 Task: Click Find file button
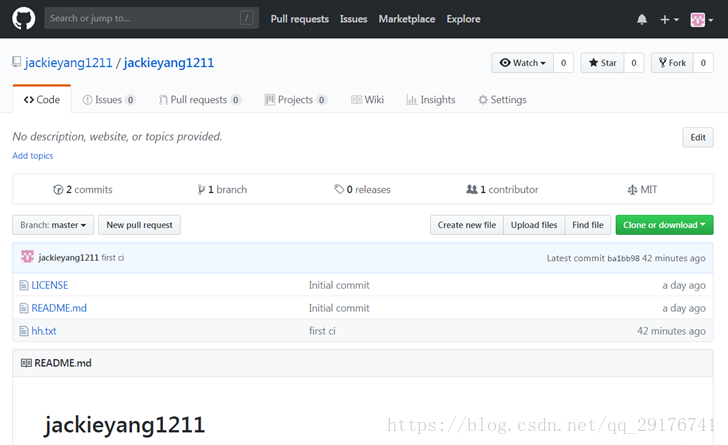pyautogui.click(x=588, y=225)
